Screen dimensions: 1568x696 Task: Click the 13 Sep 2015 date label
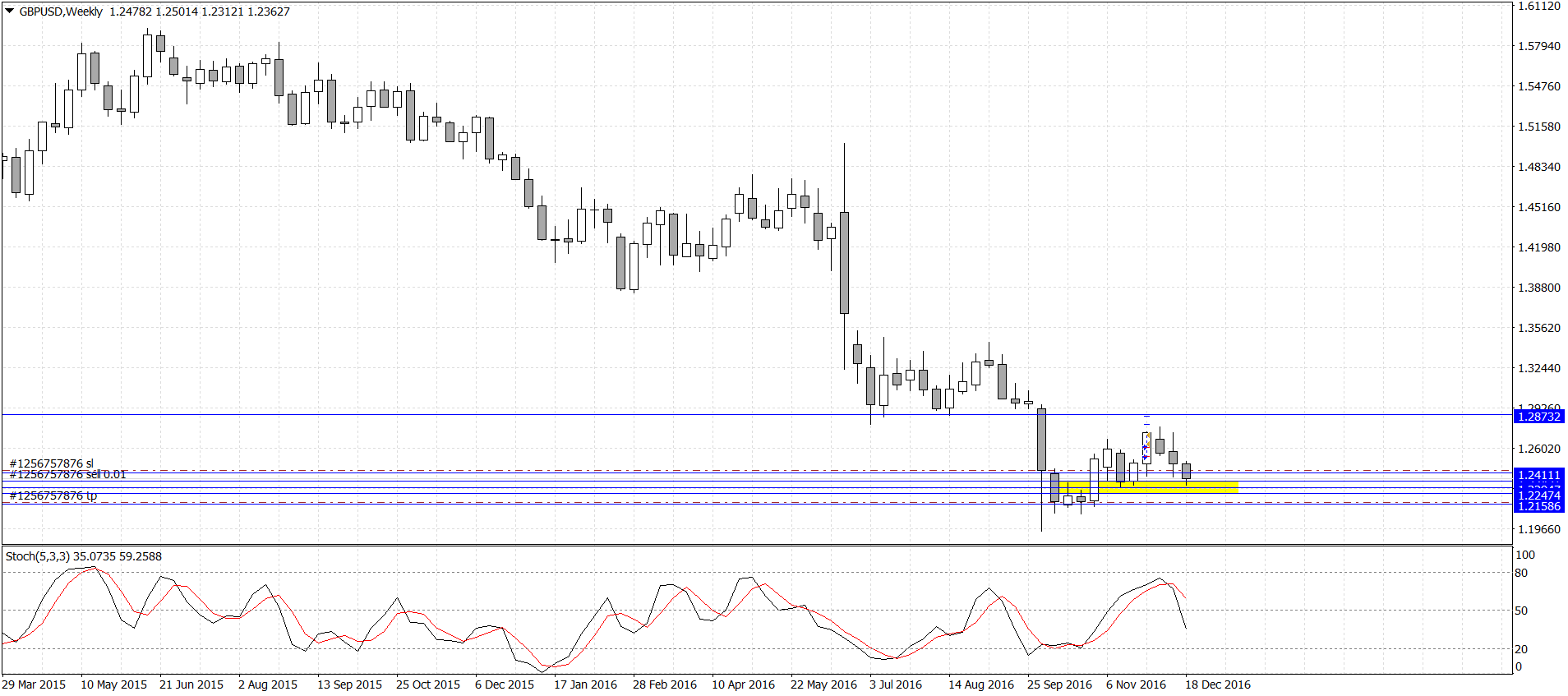point(349,684)
